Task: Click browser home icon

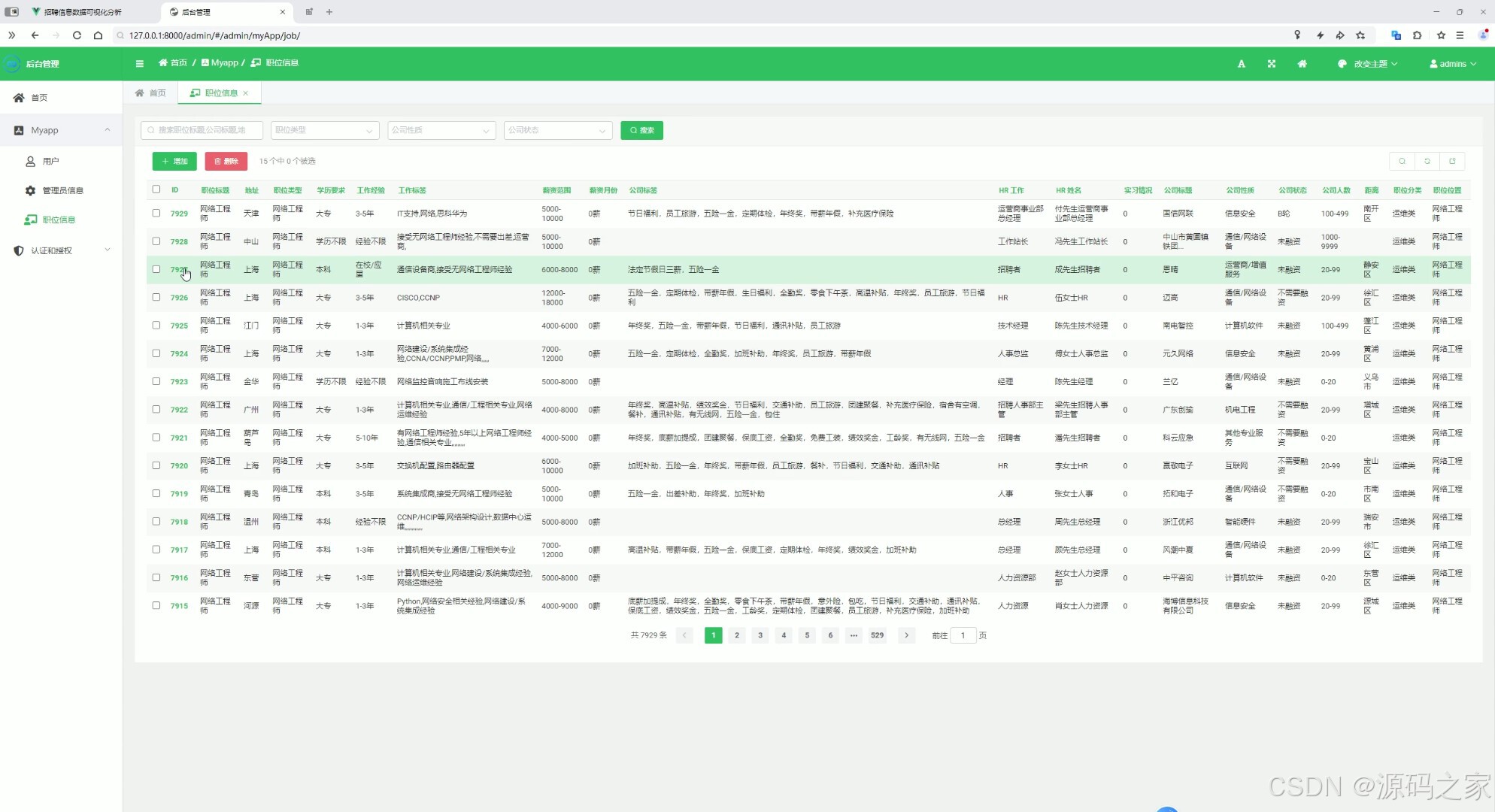Action: click(98, 35)
